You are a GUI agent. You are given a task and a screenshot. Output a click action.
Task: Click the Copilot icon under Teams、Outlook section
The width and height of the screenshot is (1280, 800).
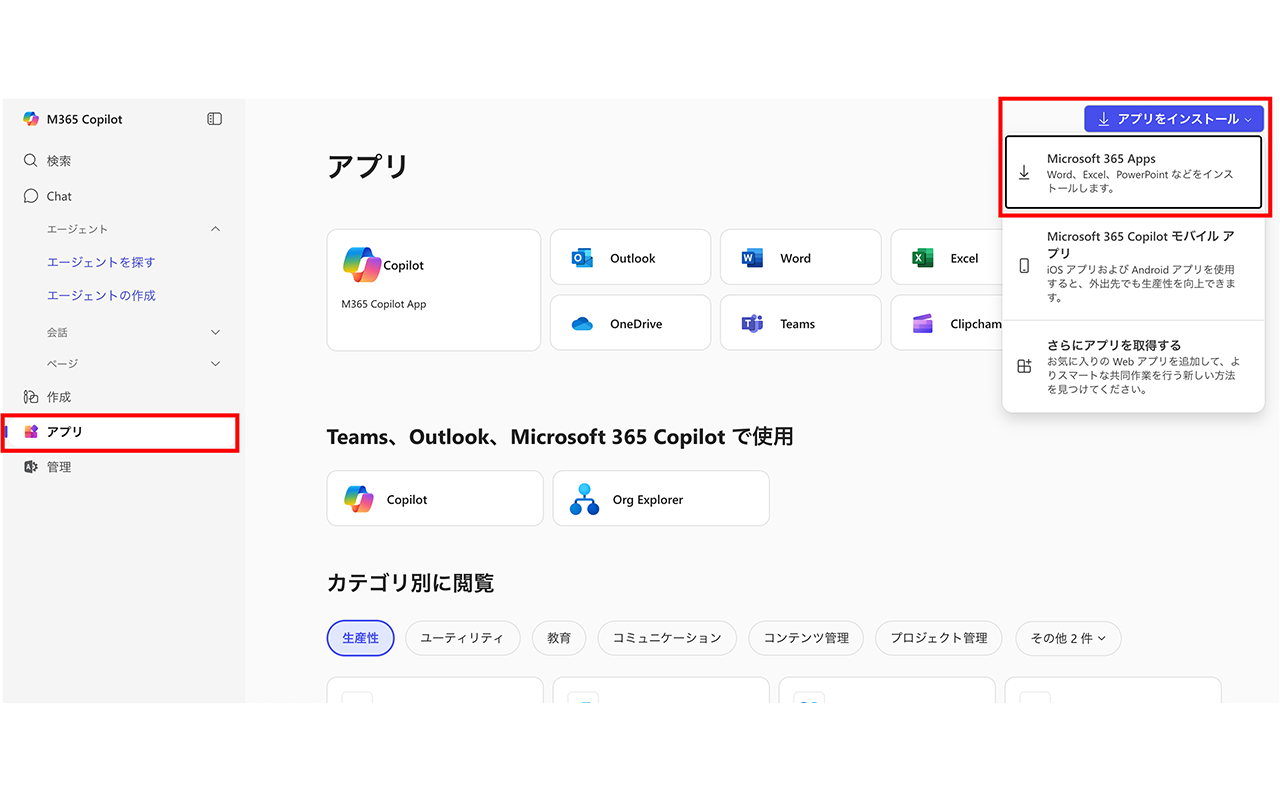point(359,499)
